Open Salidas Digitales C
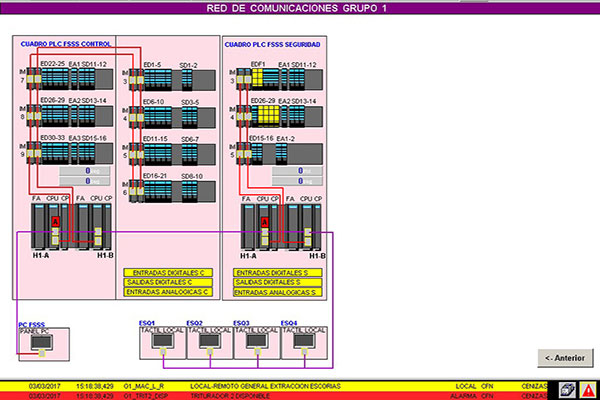Viewport: 600px width, 400px height. tap(169, 282)
